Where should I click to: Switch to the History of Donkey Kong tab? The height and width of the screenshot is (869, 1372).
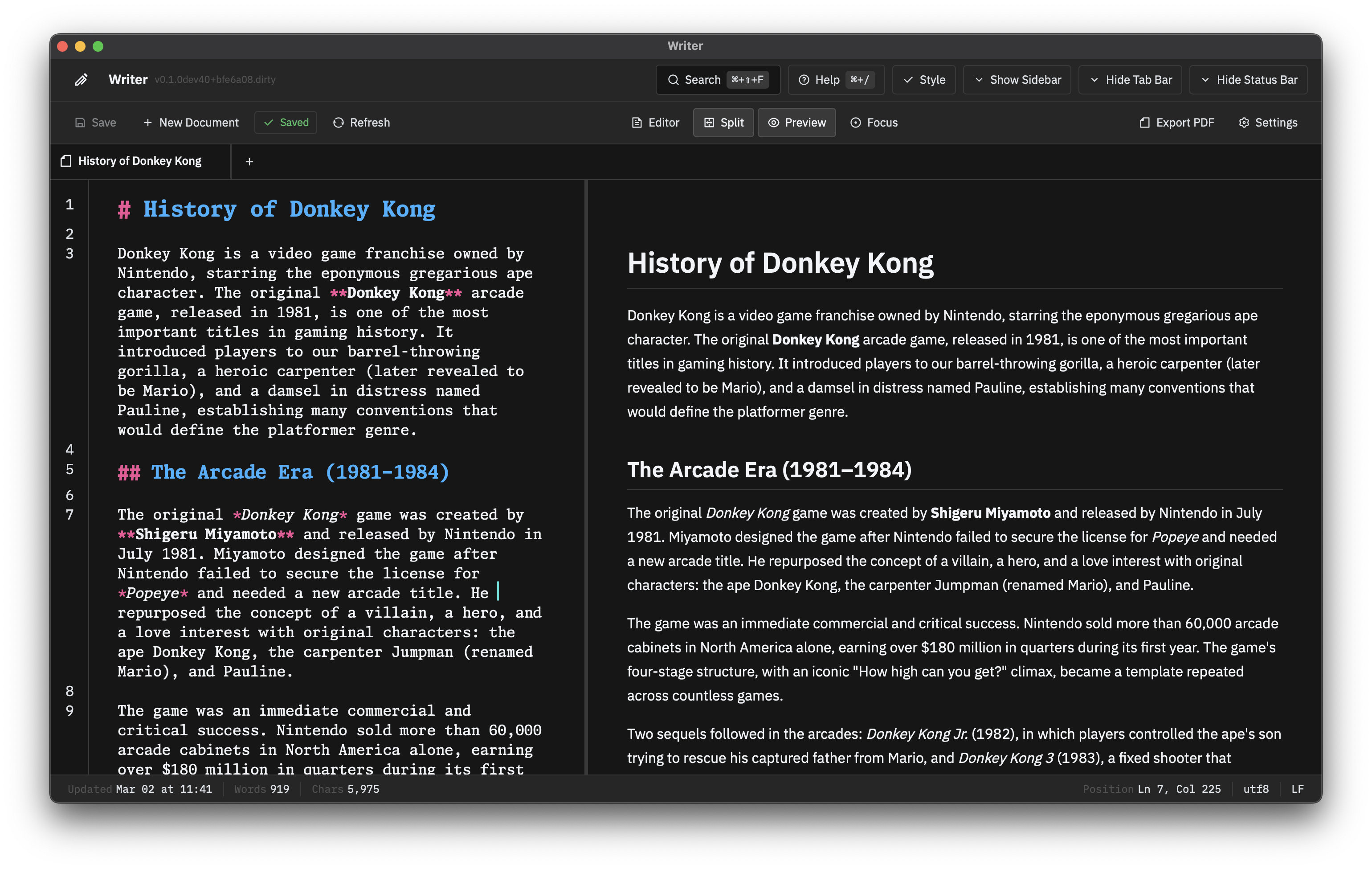[x=139, y=161]
